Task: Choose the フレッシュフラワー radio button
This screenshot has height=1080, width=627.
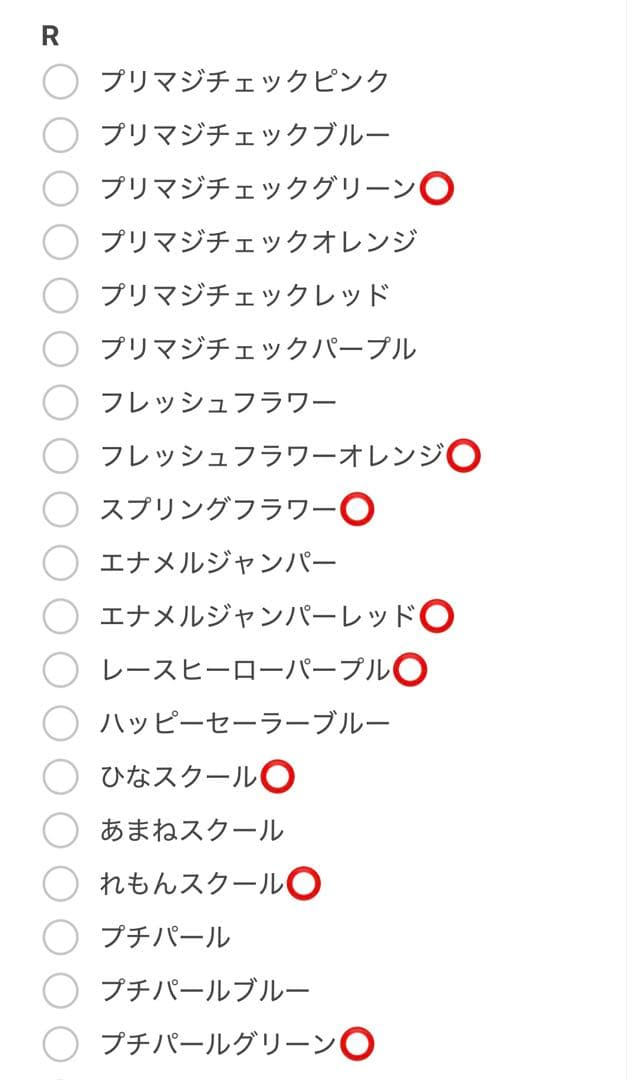Action: tap(61, 402)
